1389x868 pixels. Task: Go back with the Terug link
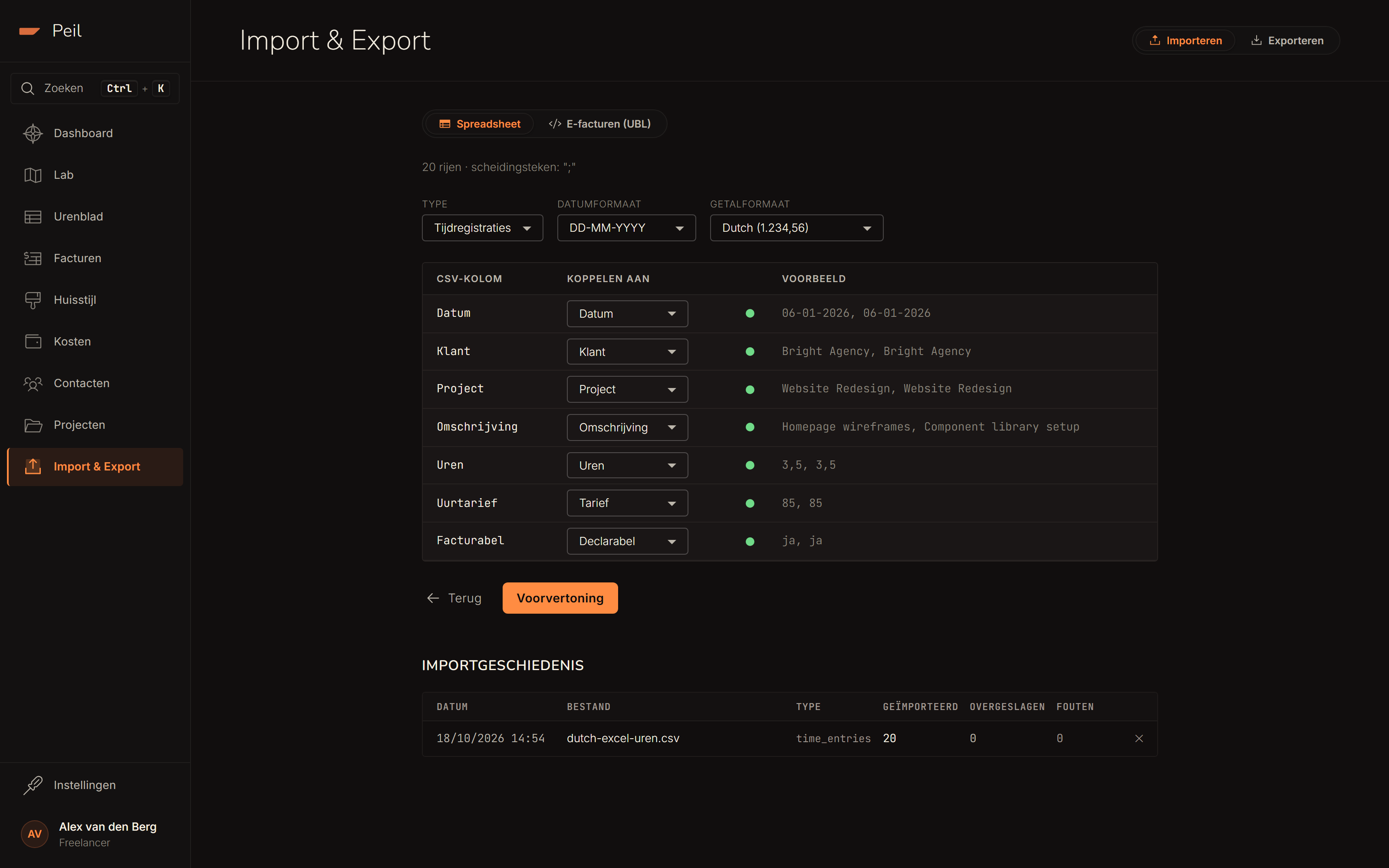tap(454, 598)
